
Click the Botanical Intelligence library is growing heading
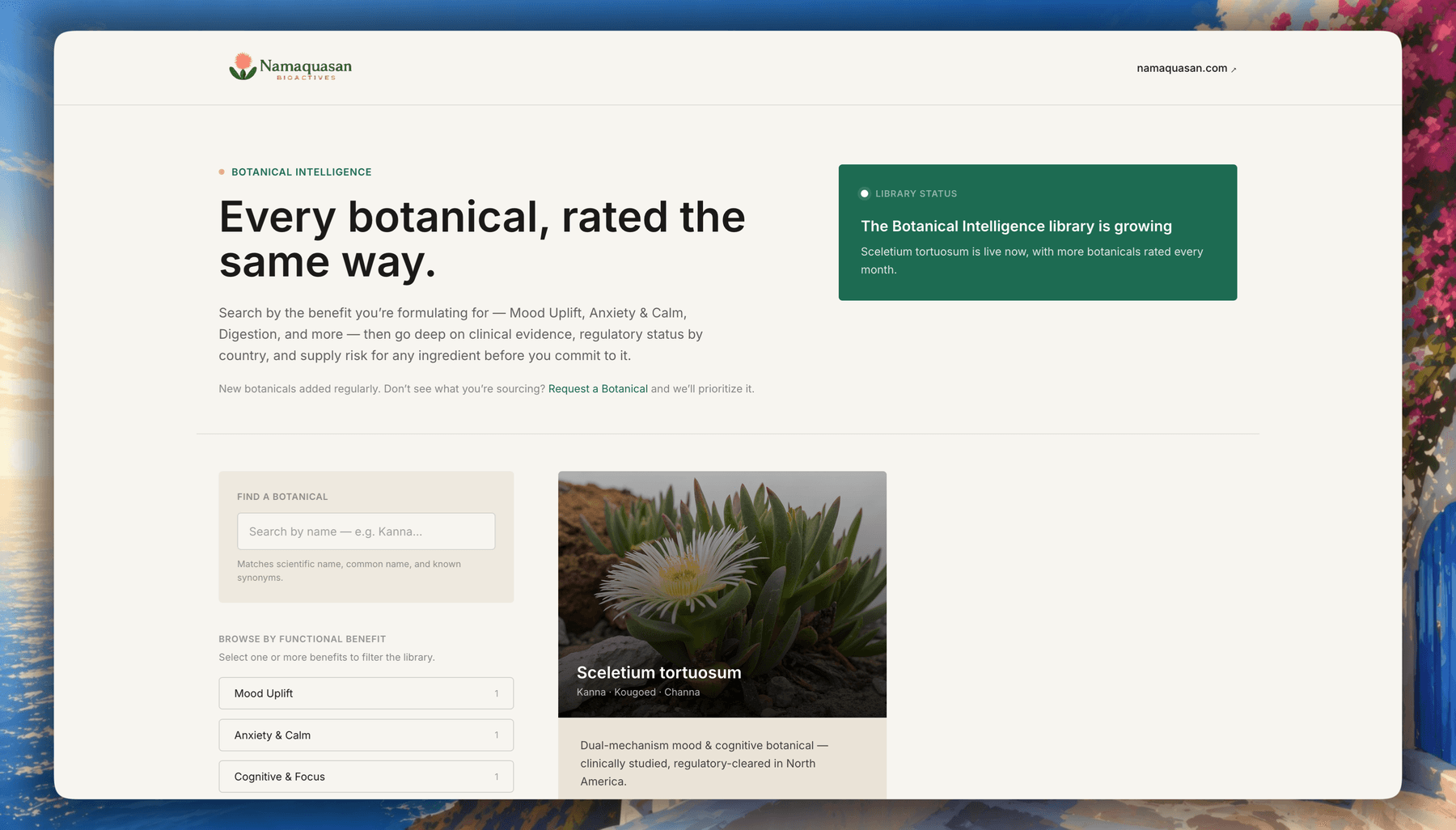click(1016, 227)
